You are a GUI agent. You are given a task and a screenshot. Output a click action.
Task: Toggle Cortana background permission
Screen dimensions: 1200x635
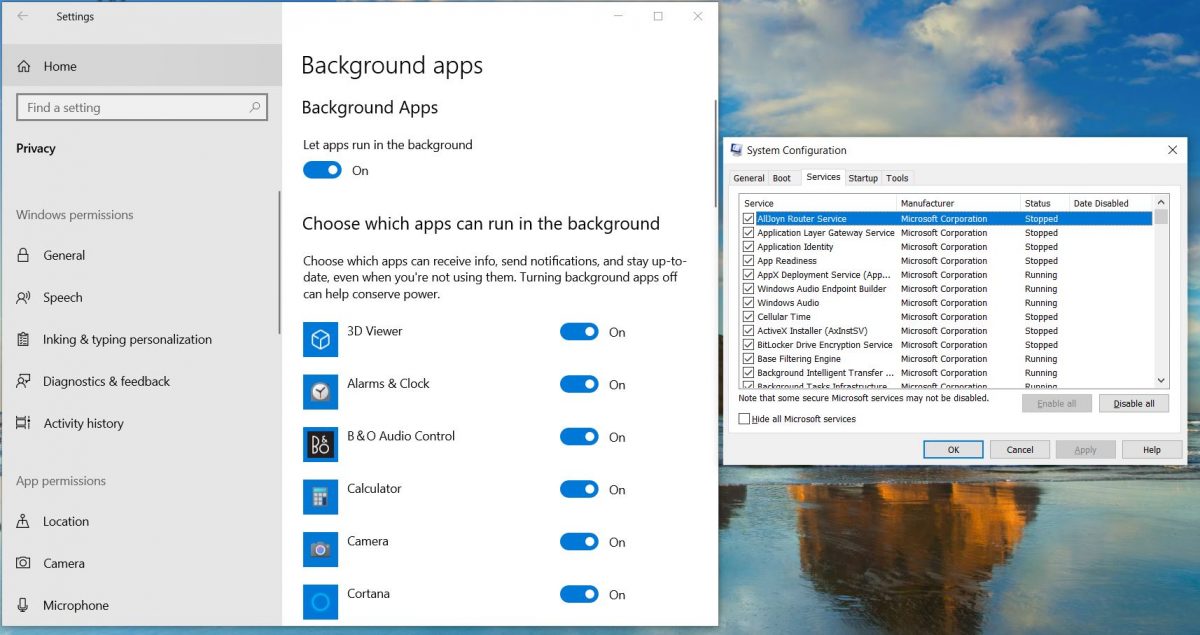tap(579, 594)
